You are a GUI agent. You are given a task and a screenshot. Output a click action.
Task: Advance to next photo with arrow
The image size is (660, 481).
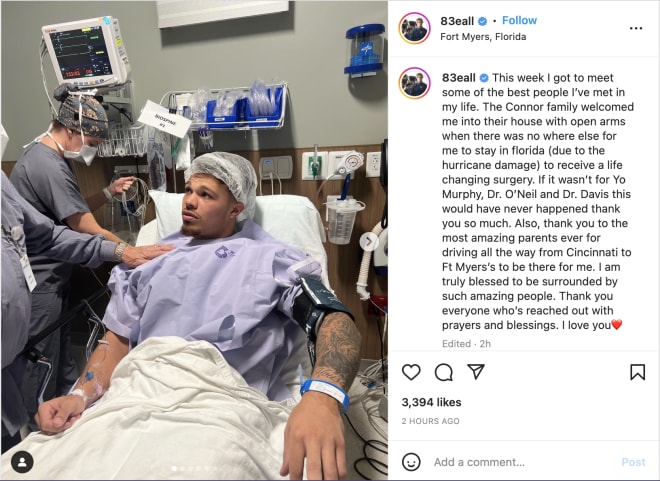(x=369, y=242)
